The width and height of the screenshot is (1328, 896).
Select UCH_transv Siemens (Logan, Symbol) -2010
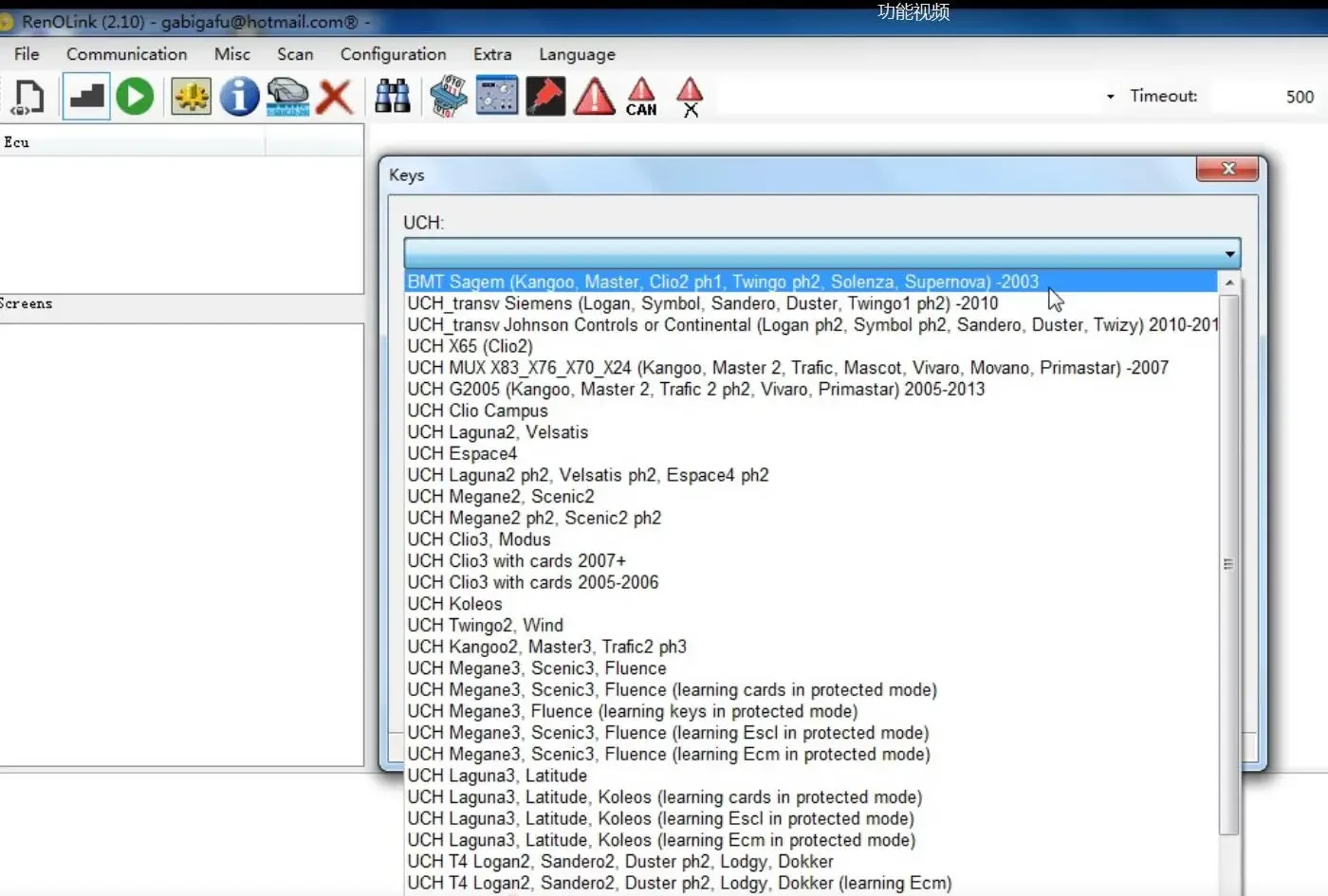(811, 303)
